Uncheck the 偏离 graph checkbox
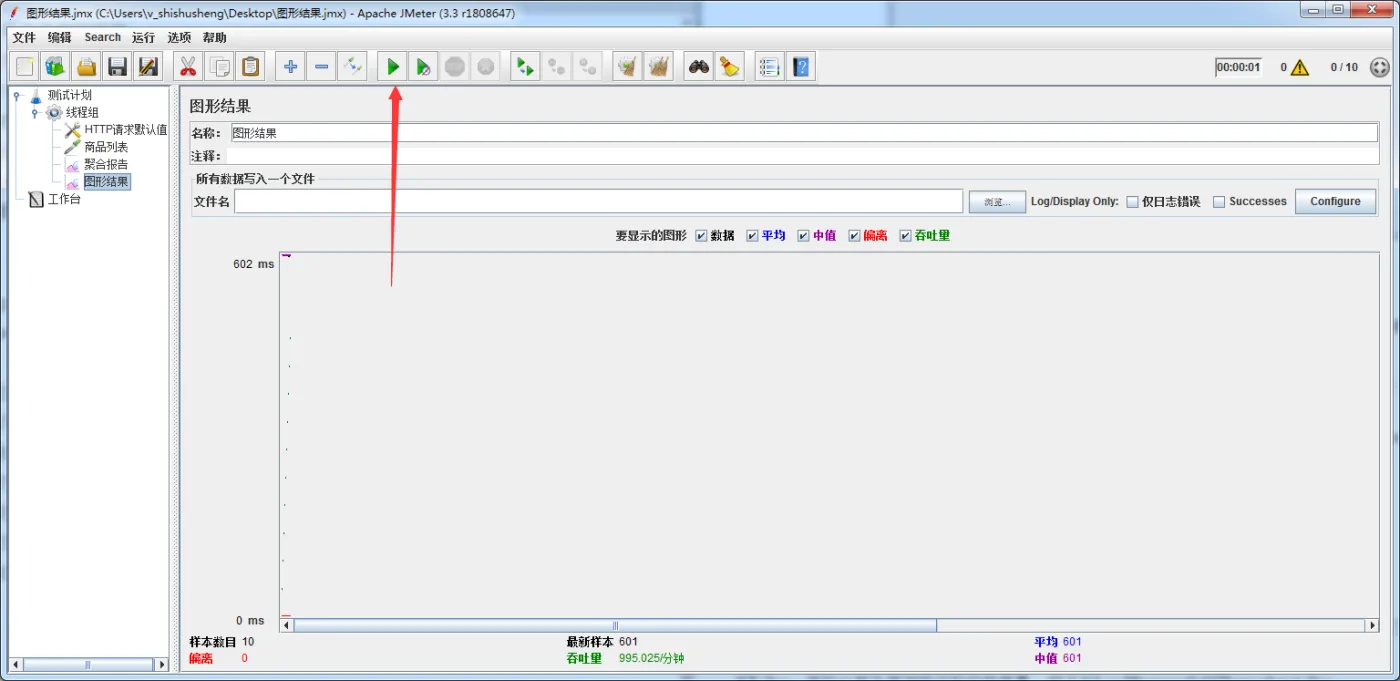 (855, 236)
